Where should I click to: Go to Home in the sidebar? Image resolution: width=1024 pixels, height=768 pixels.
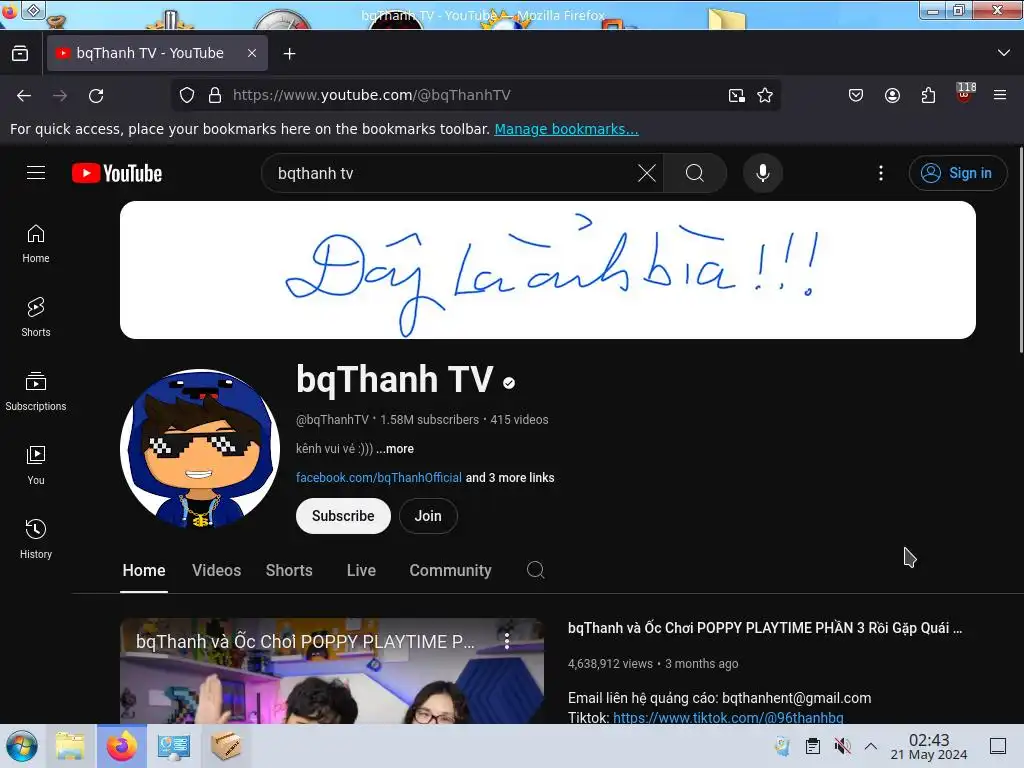tap(36, 244)
